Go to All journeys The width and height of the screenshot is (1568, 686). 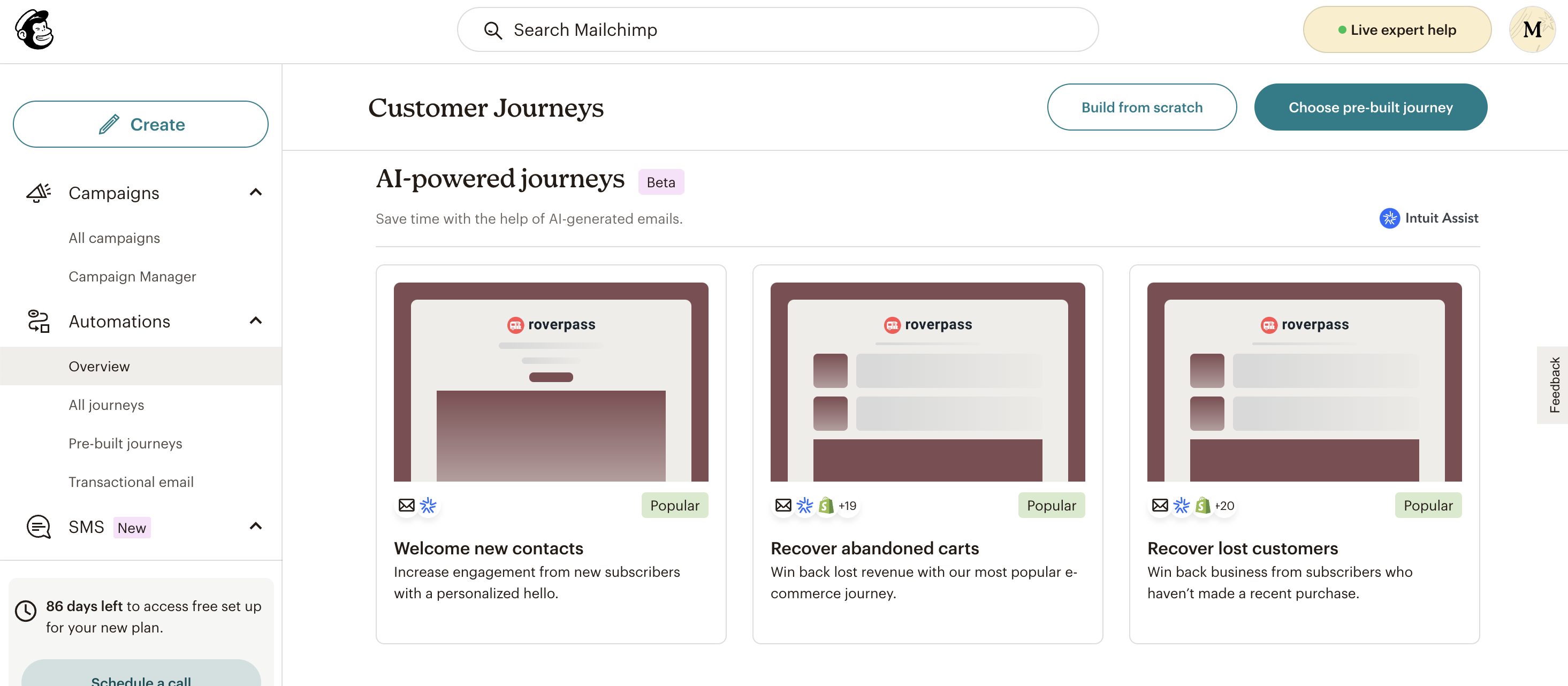106,405
